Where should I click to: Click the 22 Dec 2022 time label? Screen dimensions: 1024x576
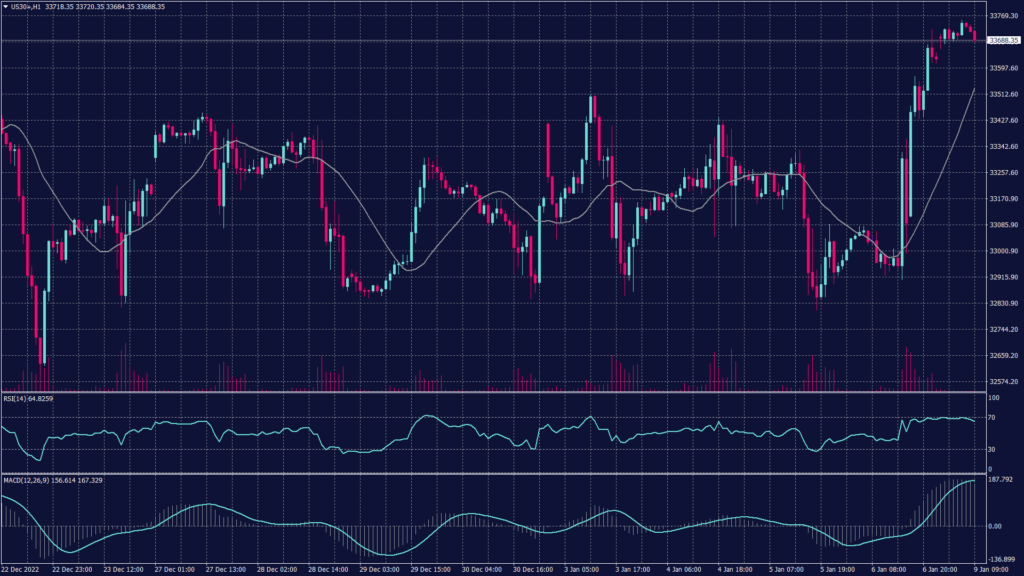[x=22, y=569]
